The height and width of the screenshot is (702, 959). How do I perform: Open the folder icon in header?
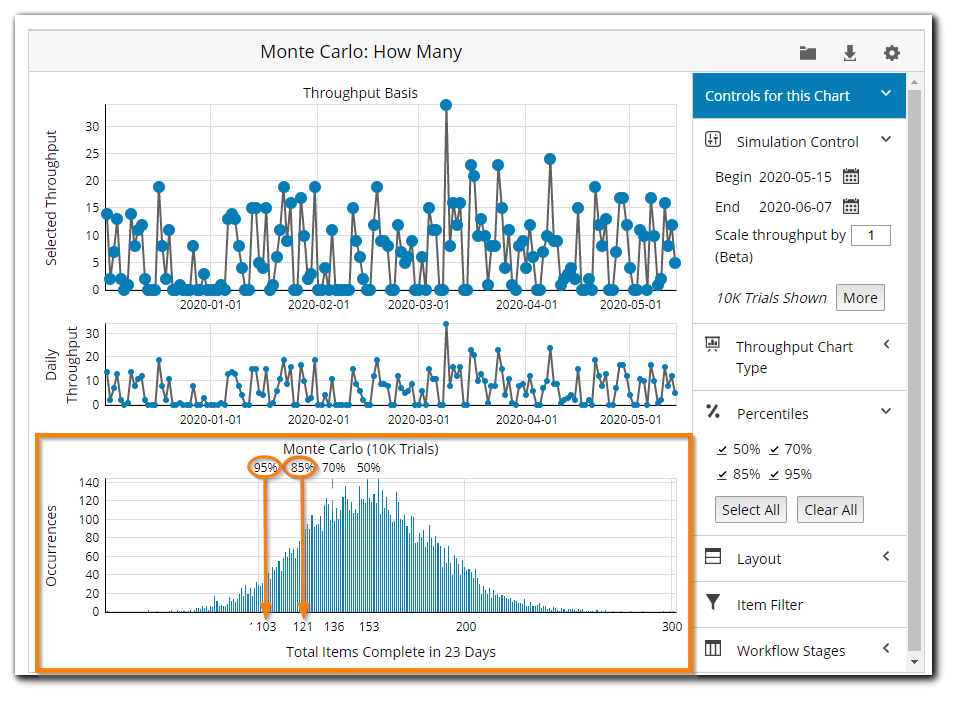pos(808,53)
